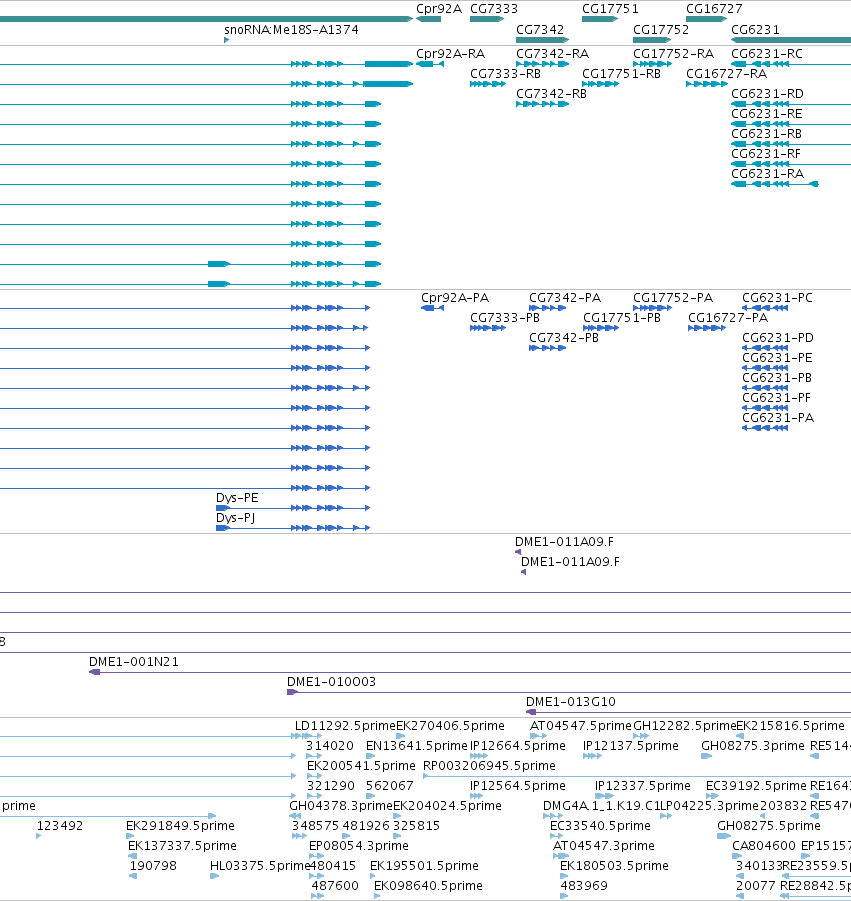Click the CG7333-RB transcript label
Screen dimensions: 851x901
(x=505, y=74)
